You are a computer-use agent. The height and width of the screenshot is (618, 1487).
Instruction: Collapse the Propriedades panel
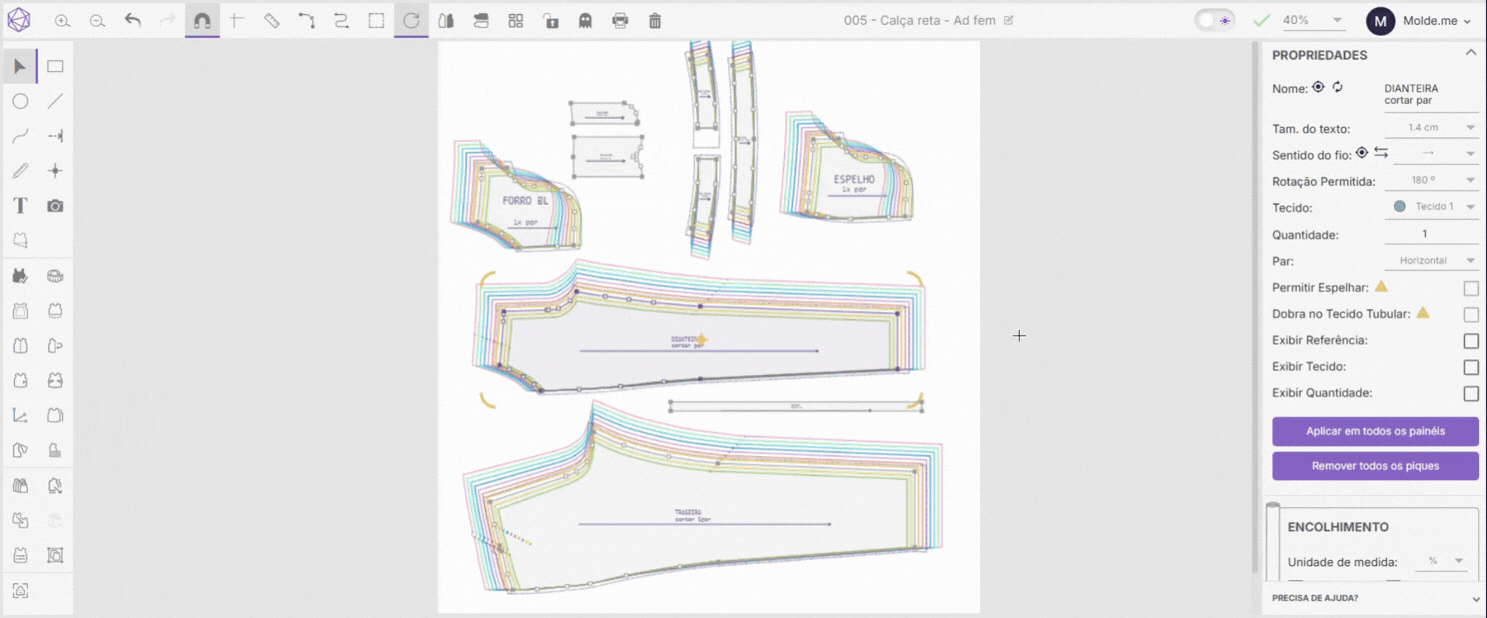tap(1470, 54)
